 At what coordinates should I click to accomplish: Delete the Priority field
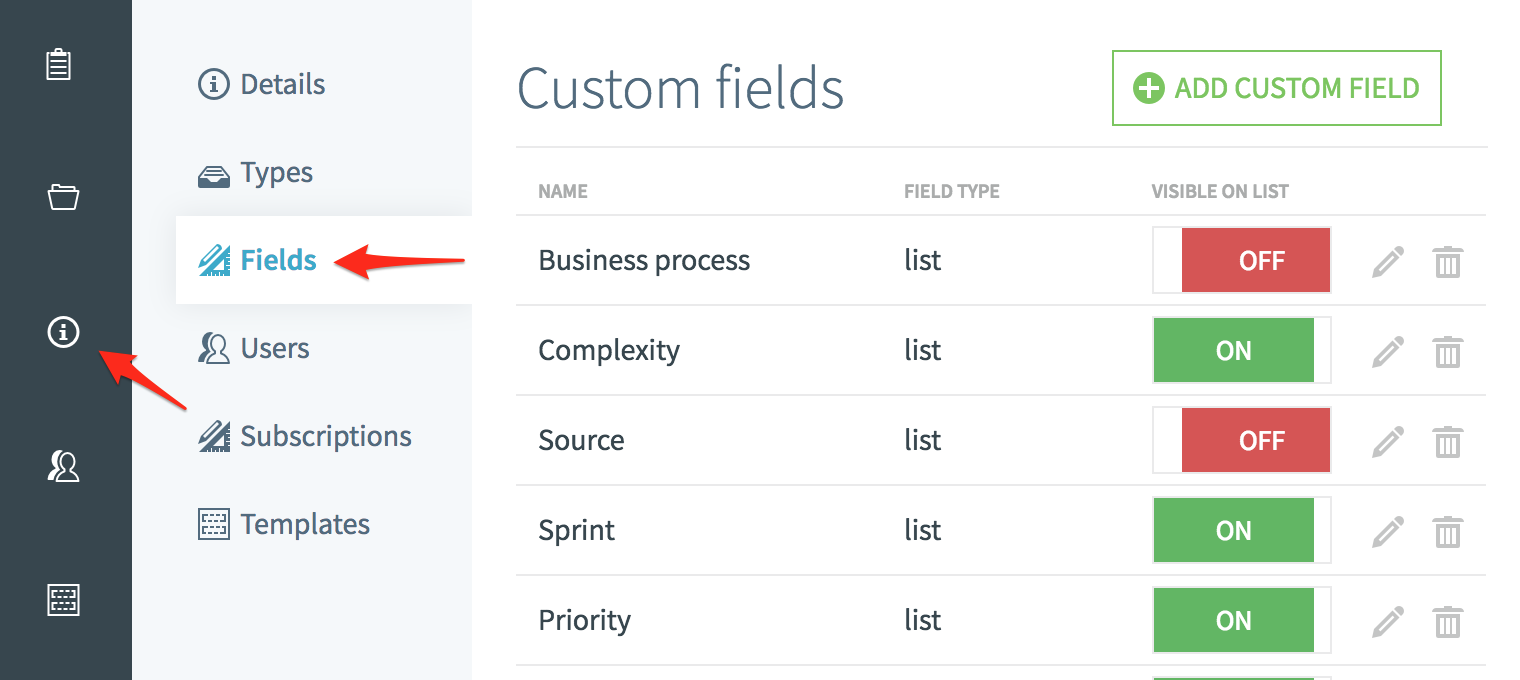[1447, 622]
